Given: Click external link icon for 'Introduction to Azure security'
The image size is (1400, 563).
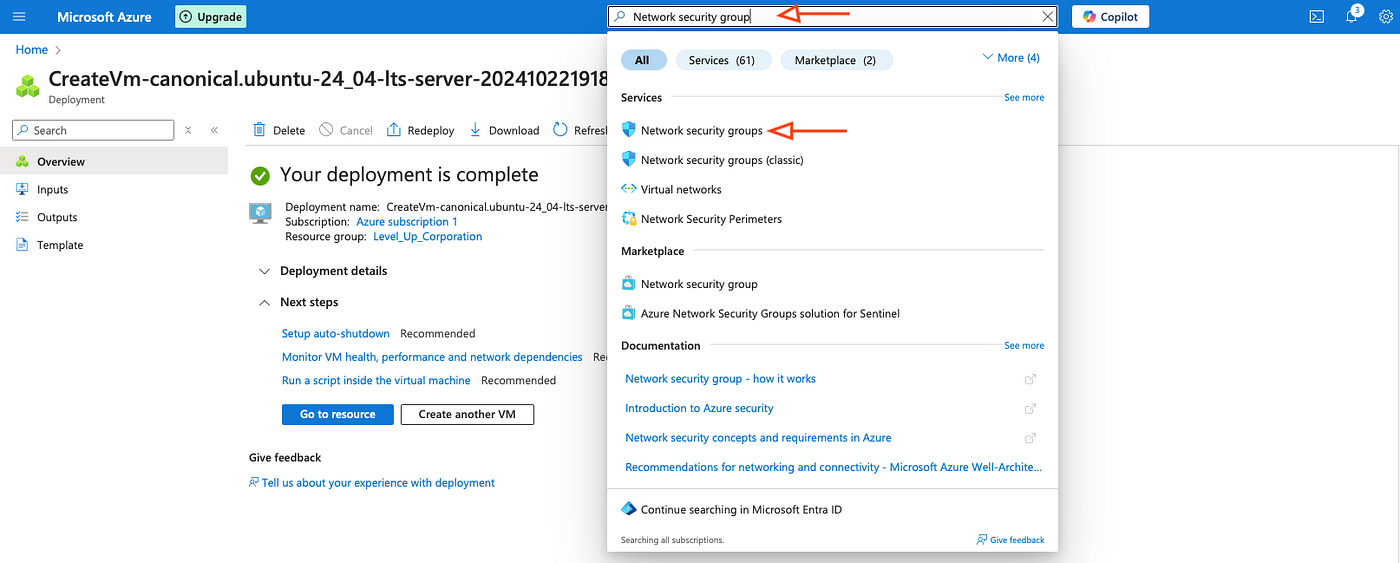Looking at the screenshot, I should (1030, 408).
